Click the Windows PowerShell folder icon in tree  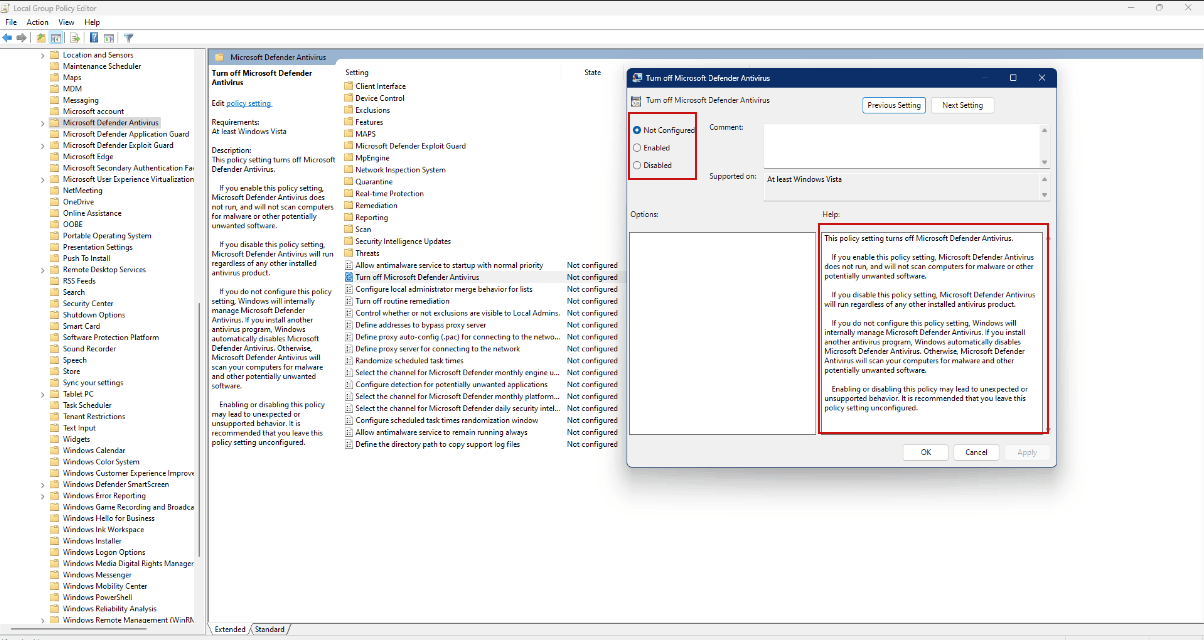pos(55,597)
